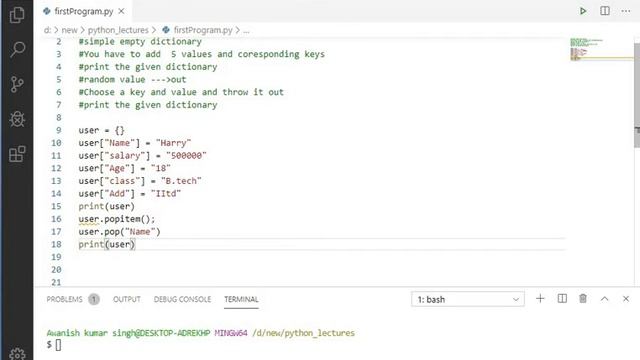Click the 'python_lectures' breadcrumb folder
The height and width of the screenshot is (360, 640).
(118, 30)
